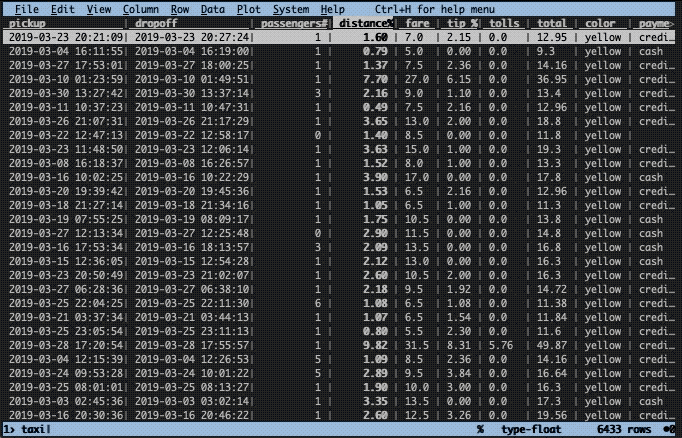Image resolution: width=682 pixels, height=438 pixels.
Task: Open the System menu
Action: tap(291, 9)
